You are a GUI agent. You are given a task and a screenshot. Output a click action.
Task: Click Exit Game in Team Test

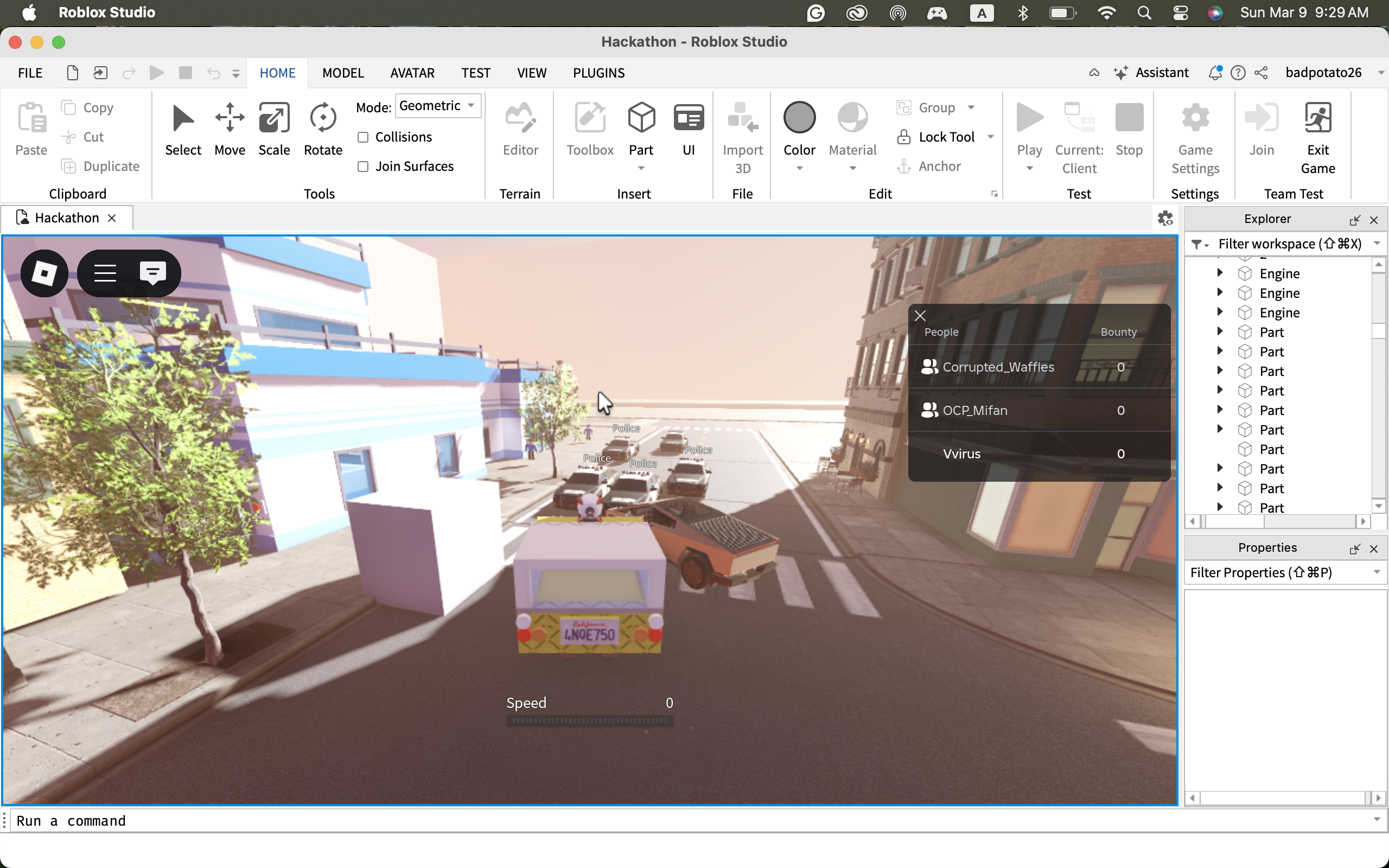(1318, 138)
